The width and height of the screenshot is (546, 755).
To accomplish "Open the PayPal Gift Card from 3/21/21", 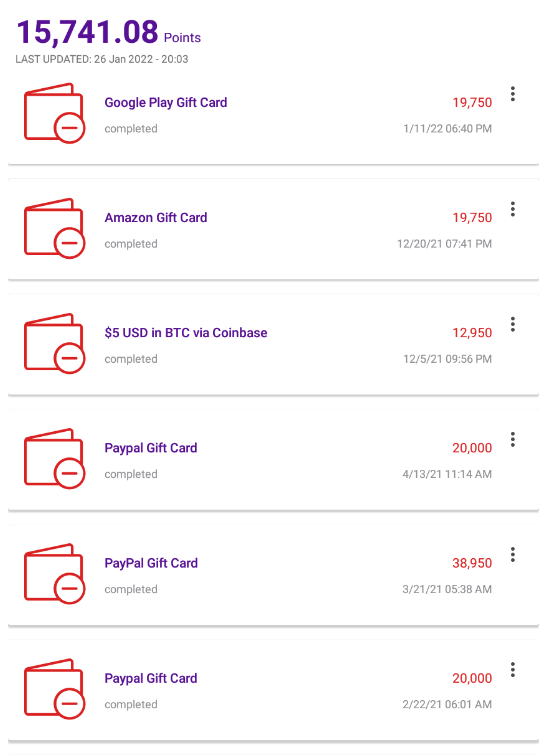I will pos(151,563).
